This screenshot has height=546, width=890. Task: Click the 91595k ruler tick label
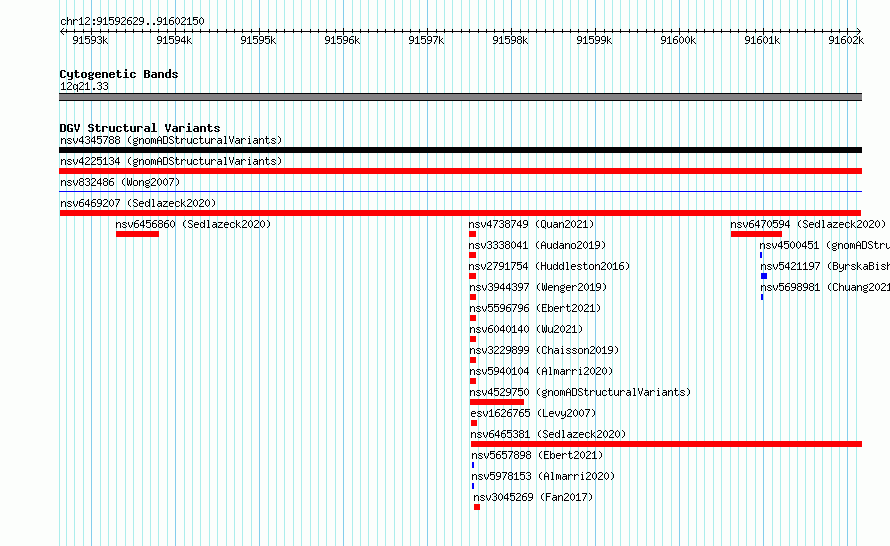(258, 40)
